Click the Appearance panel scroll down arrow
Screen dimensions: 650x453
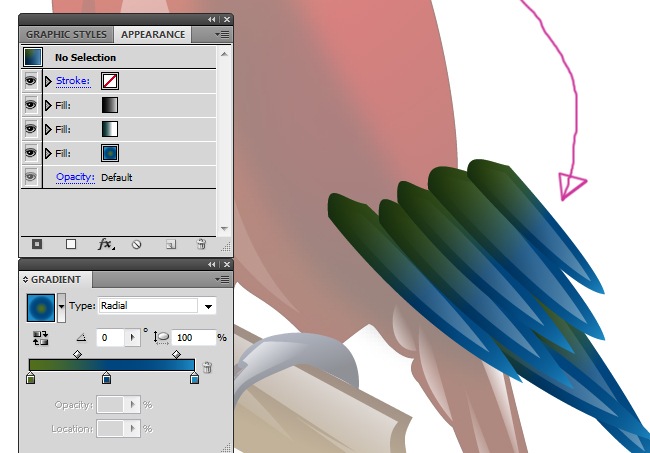pos(224,228)
